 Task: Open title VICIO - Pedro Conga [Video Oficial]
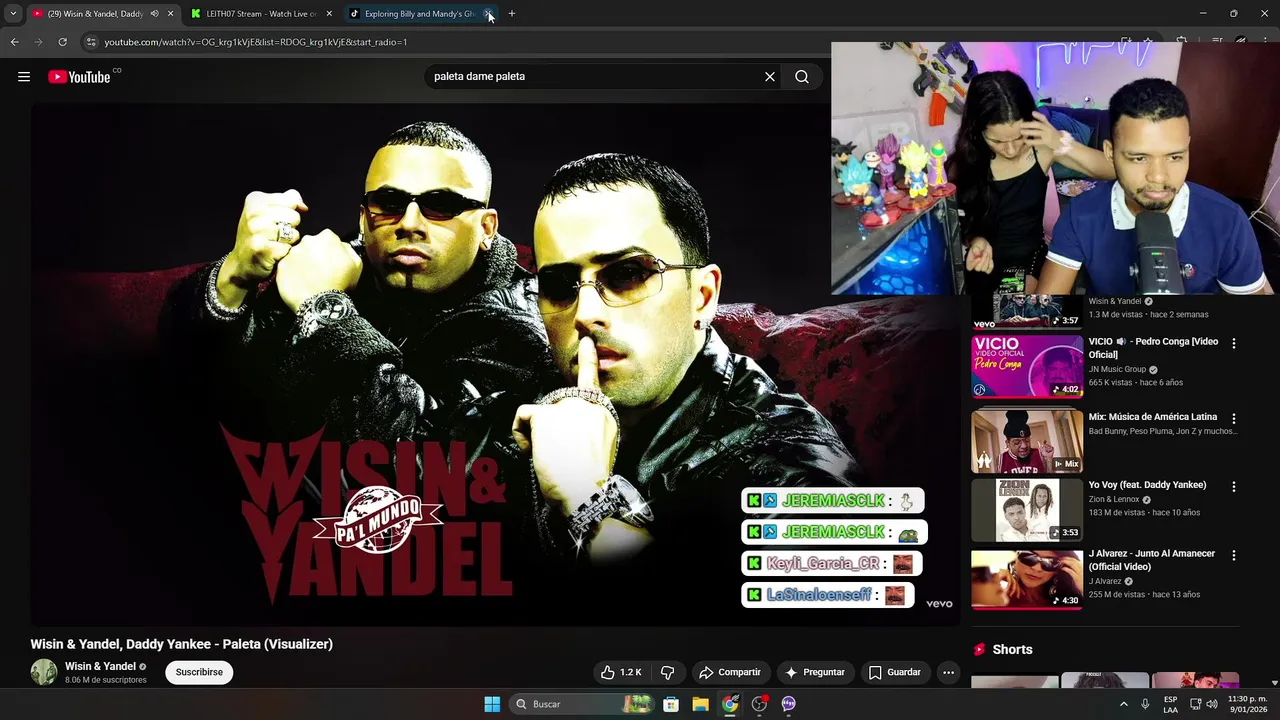pyautogui.click(x=1153, y=348)
